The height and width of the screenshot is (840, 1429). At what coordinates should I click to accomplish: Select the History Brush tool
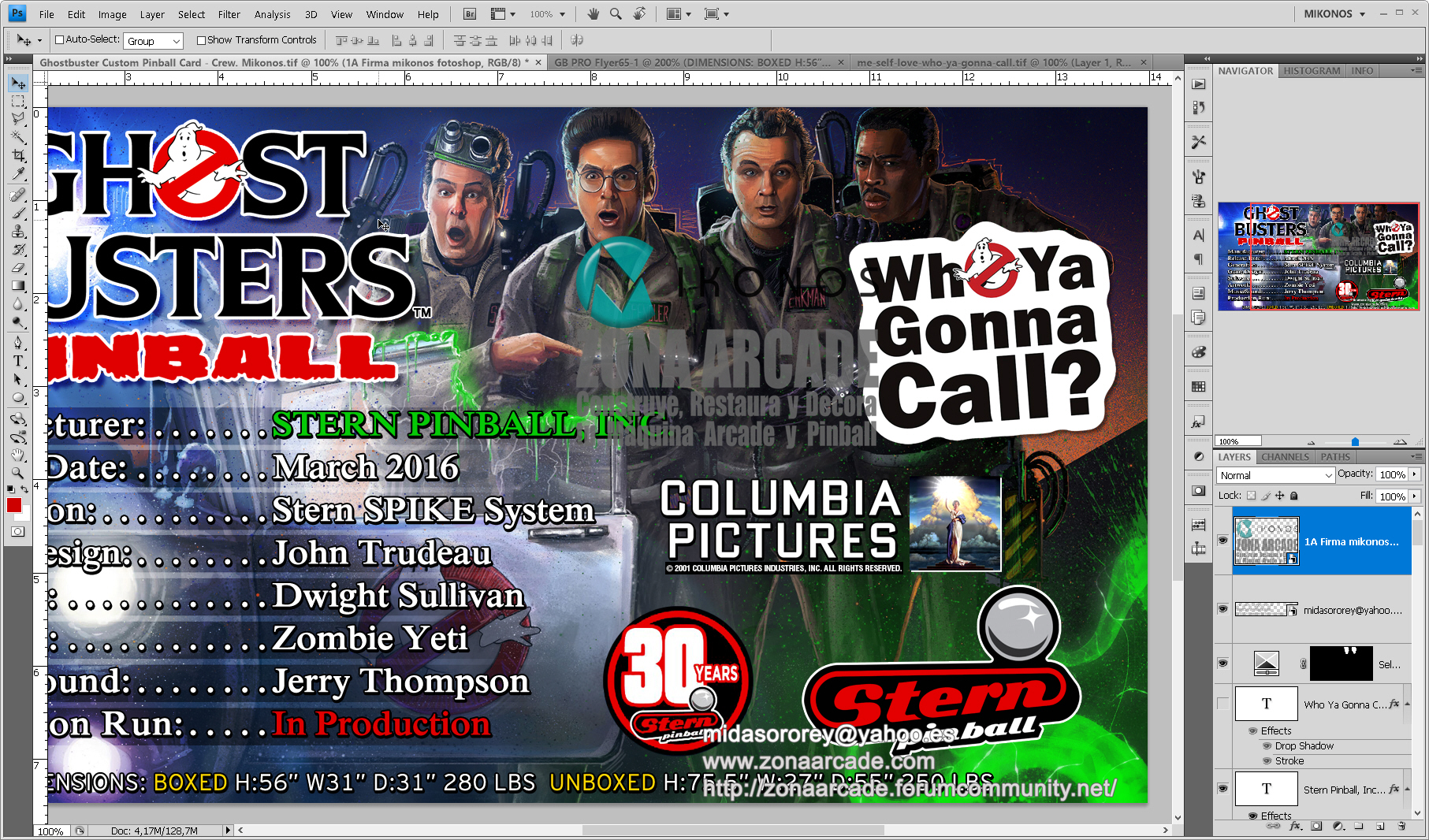point(18,249)
